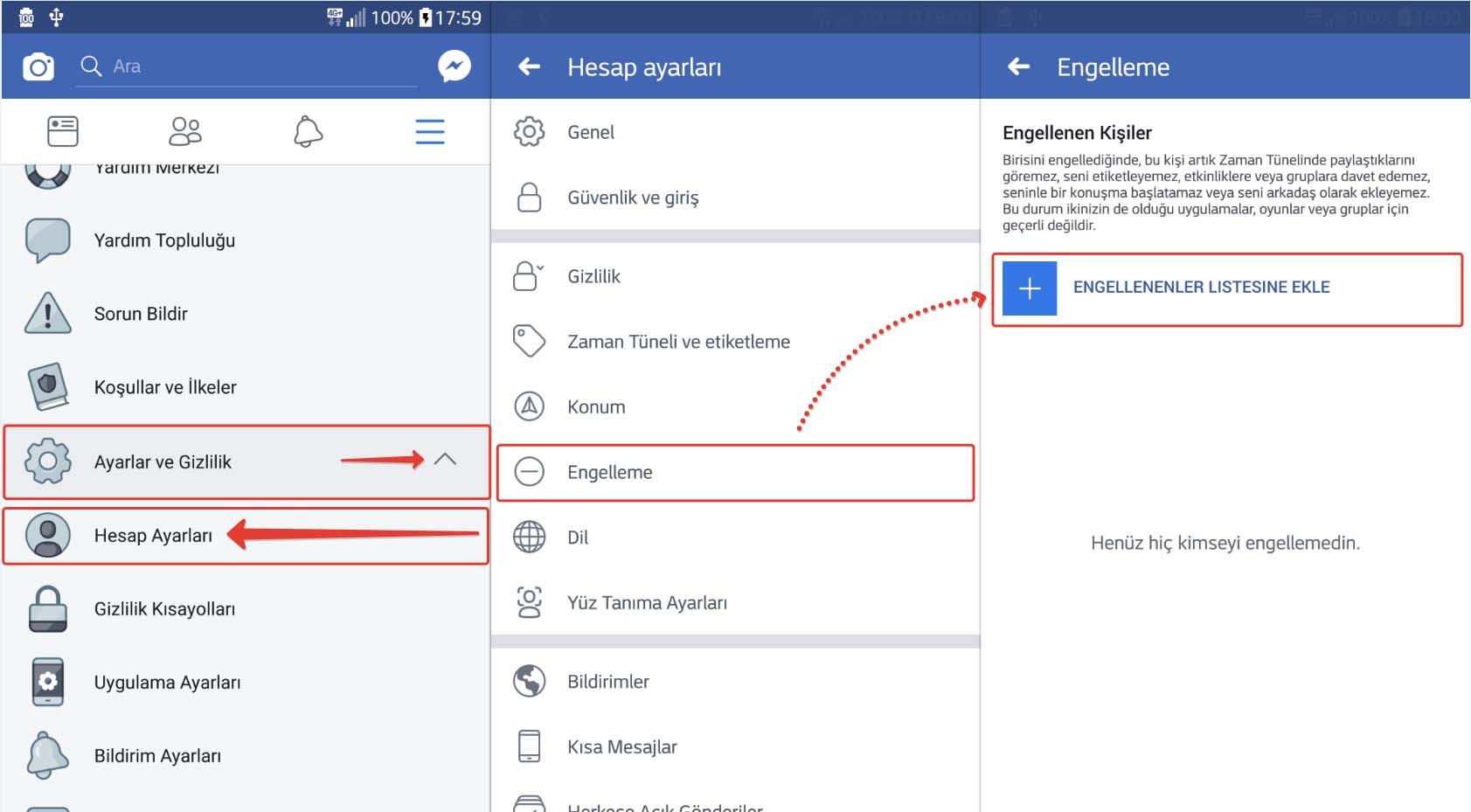
Task: Switch to the Friends requests tab
Action: [184, 132]
